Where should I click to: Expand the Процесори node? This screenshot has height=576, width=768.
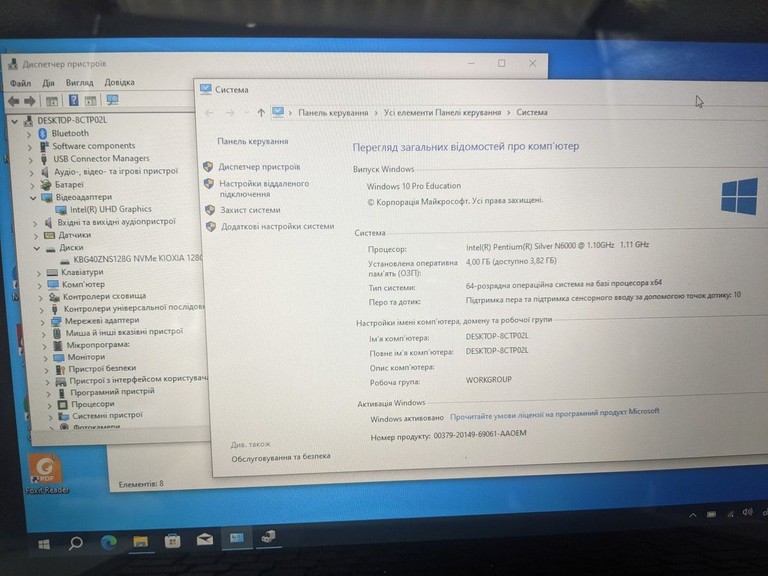[49, 405]
